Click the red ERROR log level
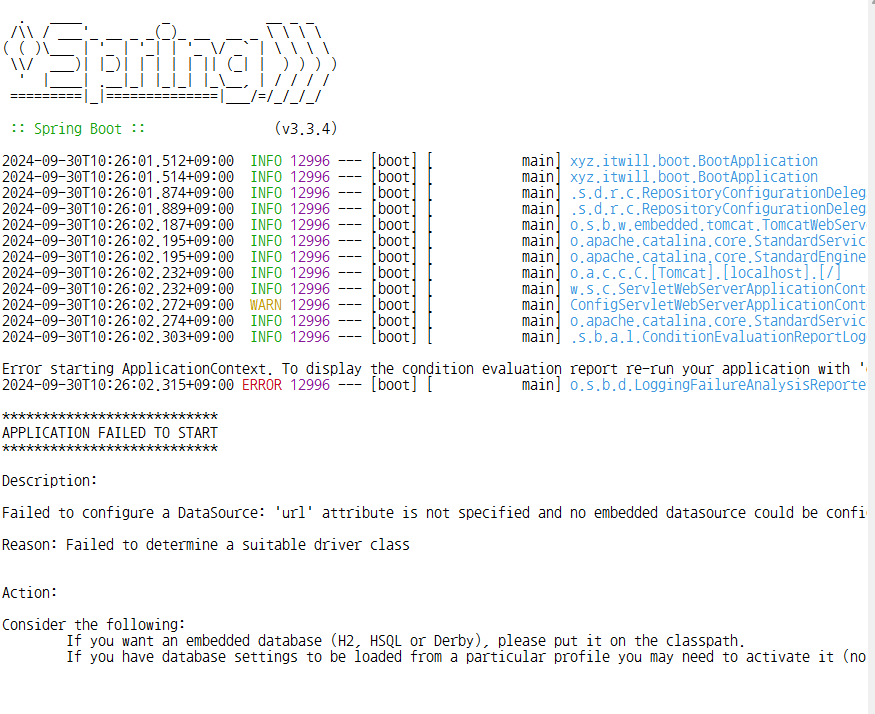The width and height of the screenshot is (875, 714). 262,385
